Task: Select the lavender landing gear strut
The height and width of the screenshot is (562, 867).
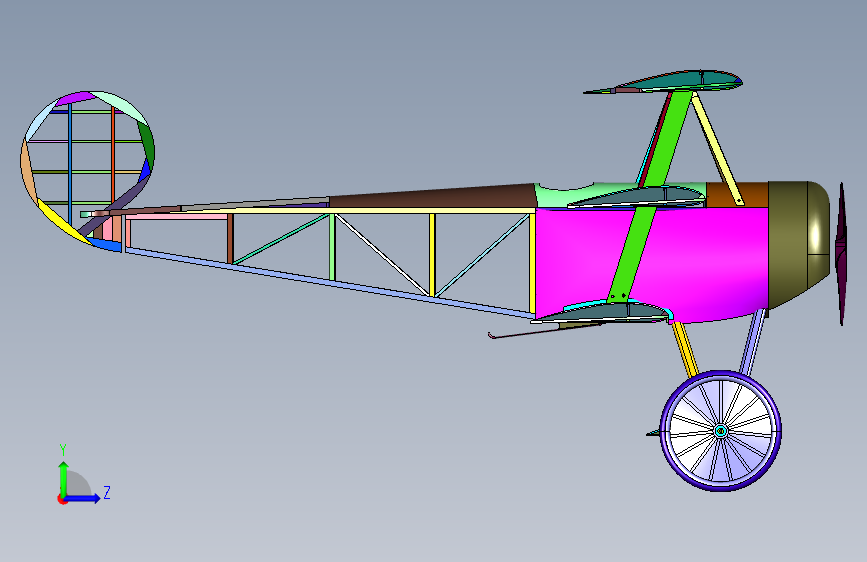Action: point(753,343)
